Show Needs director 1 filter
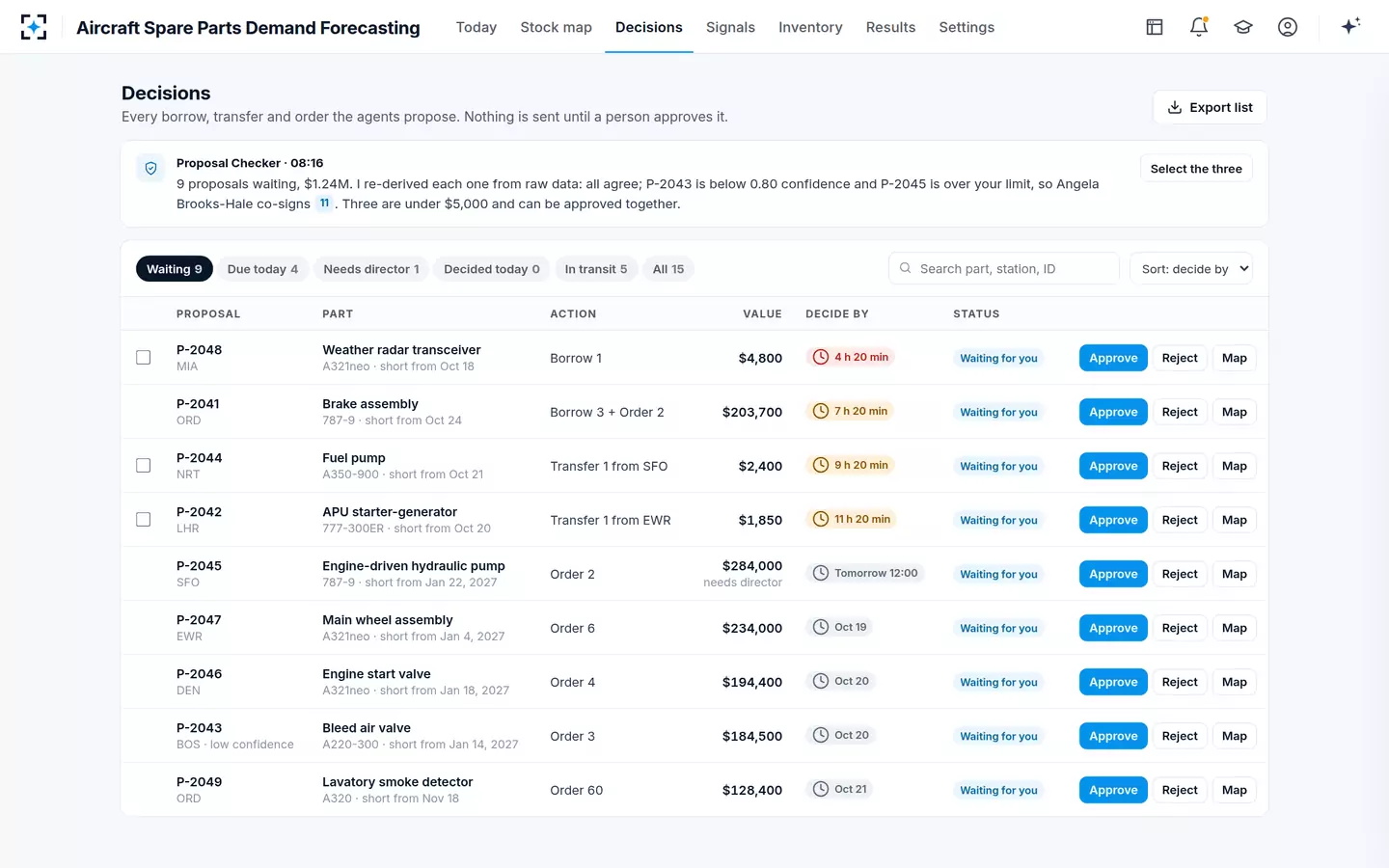The image size is (1389, 868). coord(371,269)
